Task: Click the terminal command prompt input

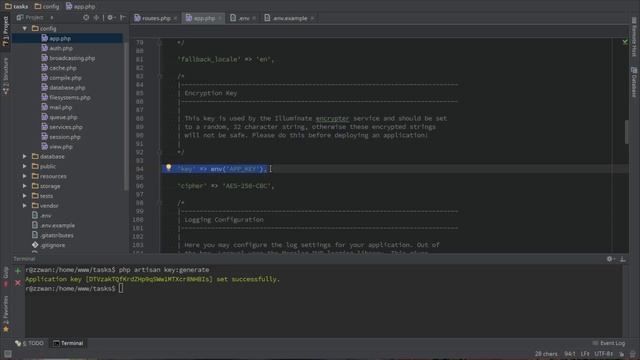Action: pos(121,288)
